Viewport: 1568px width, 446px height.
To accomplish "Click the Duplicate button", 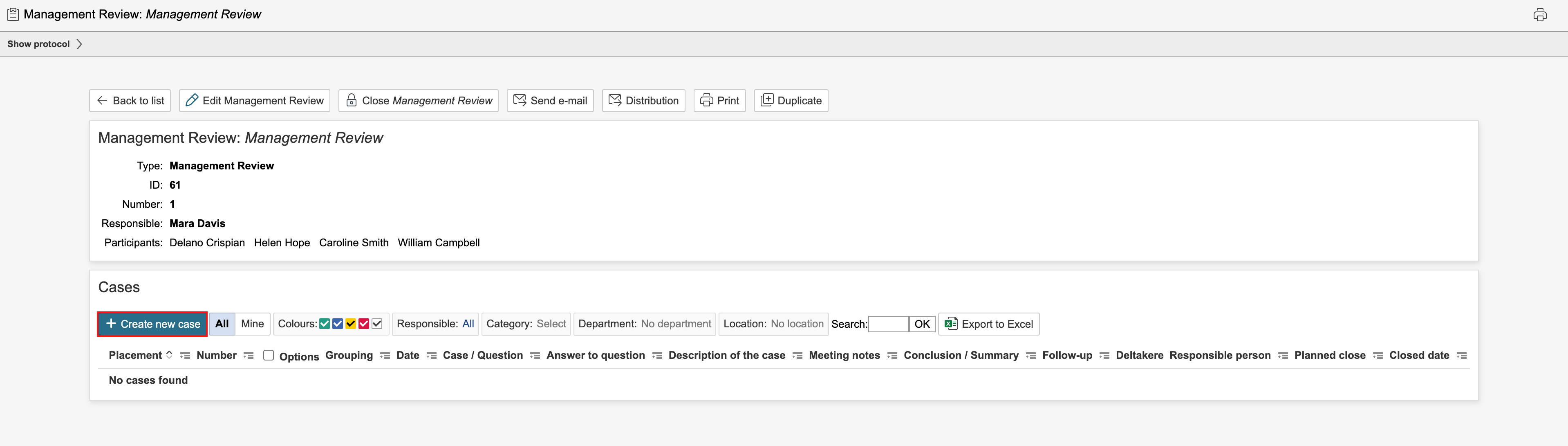I will coord(791,101).
